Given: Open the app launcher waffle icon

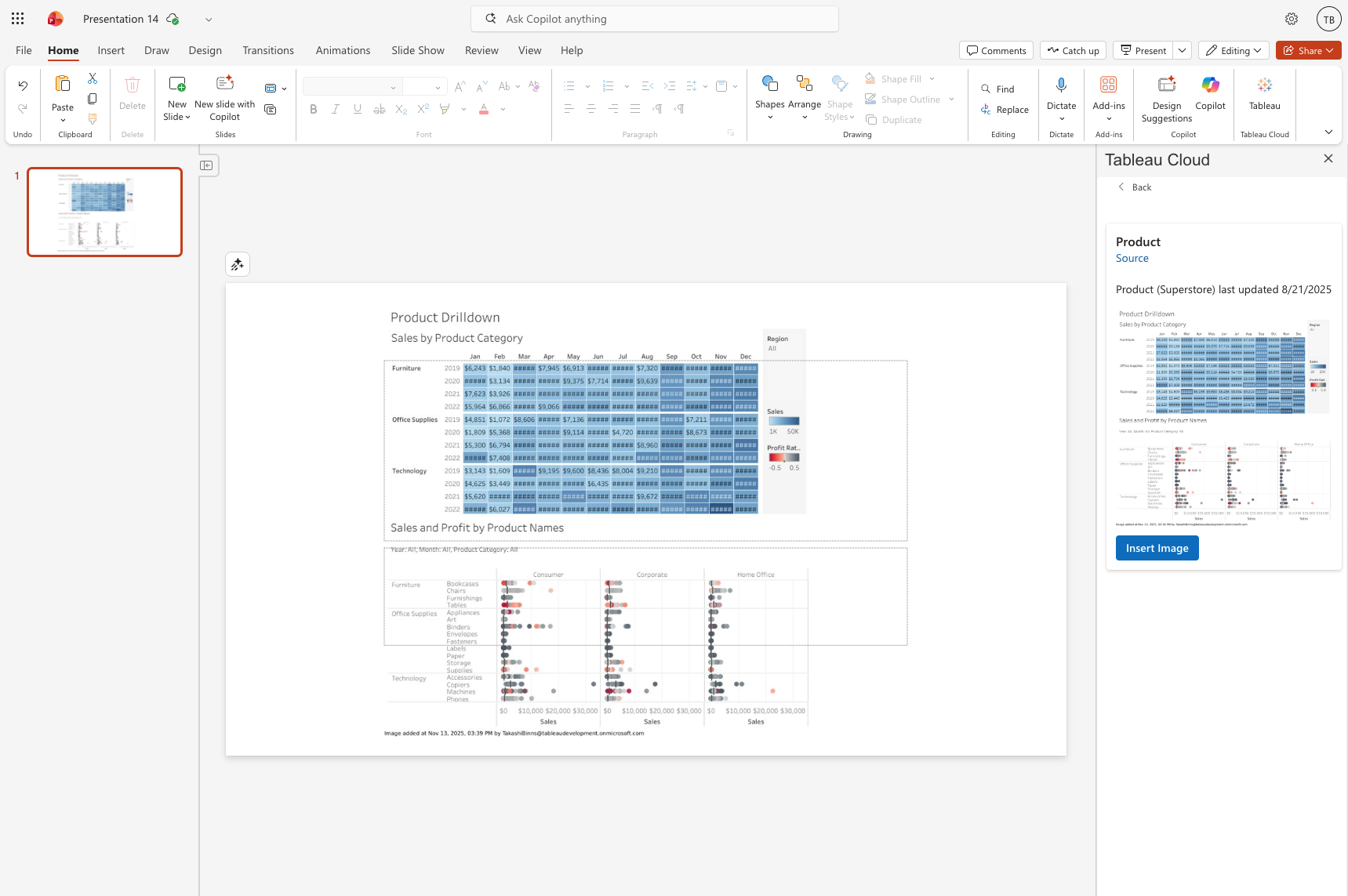Looking at the screenshot, I should pyautogui.click(x=17, y=19).
